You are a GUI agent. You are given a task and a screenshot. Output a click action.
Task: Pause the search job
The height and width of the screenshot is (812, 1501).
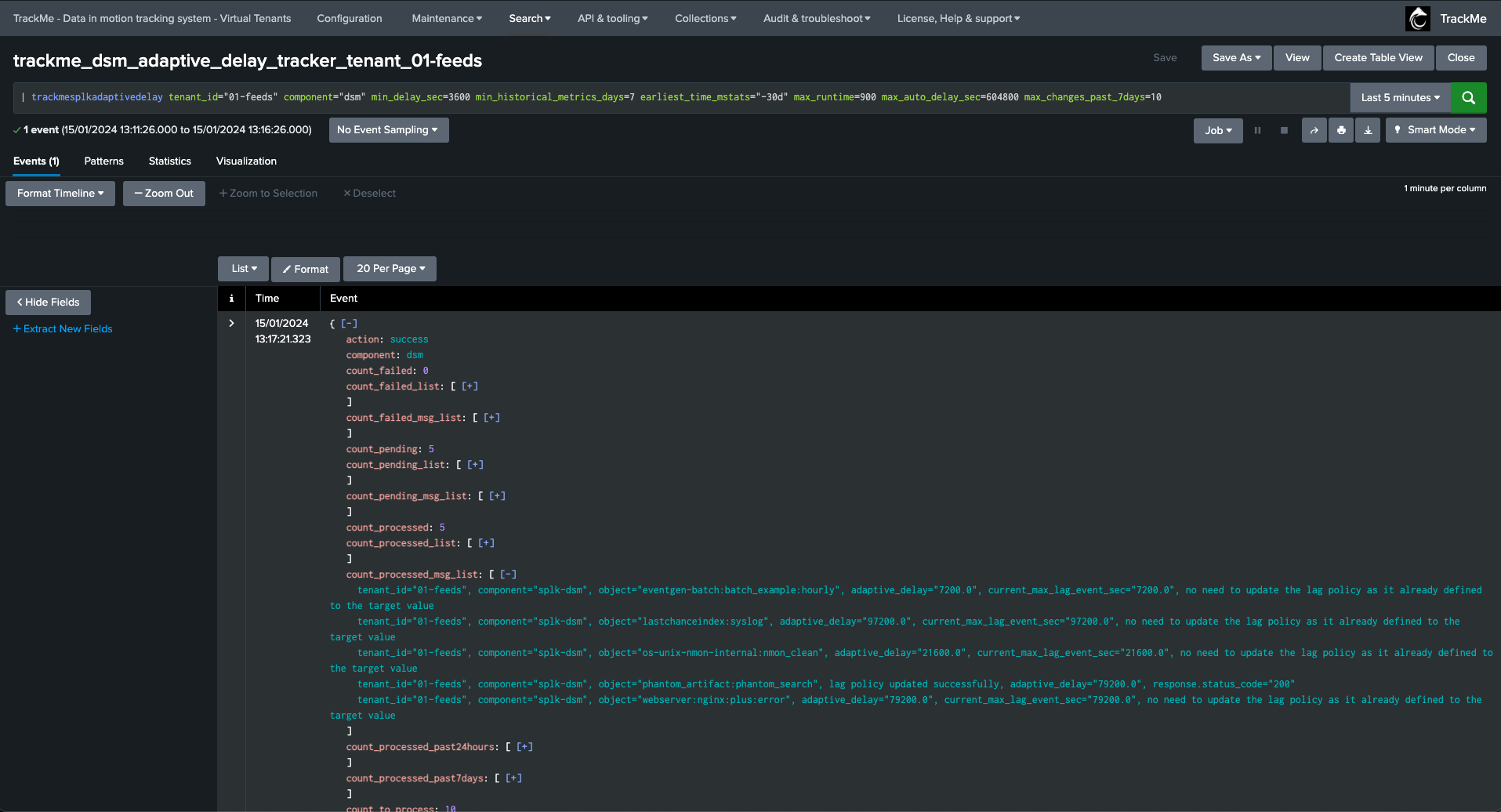pyautogui.click(x=1257, y=130)
